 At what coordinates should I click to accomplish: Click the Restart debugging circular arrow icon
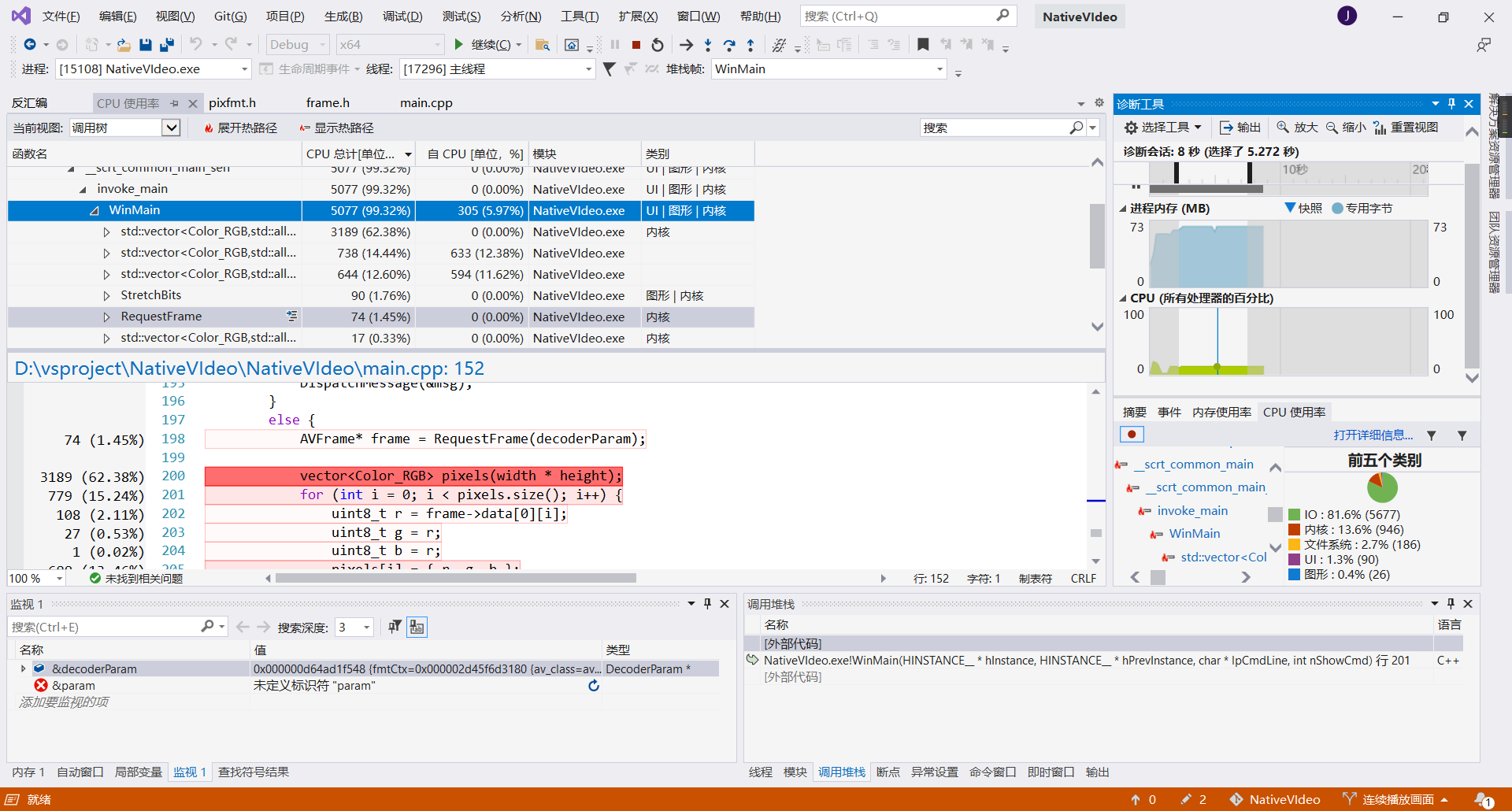(658, 45)
